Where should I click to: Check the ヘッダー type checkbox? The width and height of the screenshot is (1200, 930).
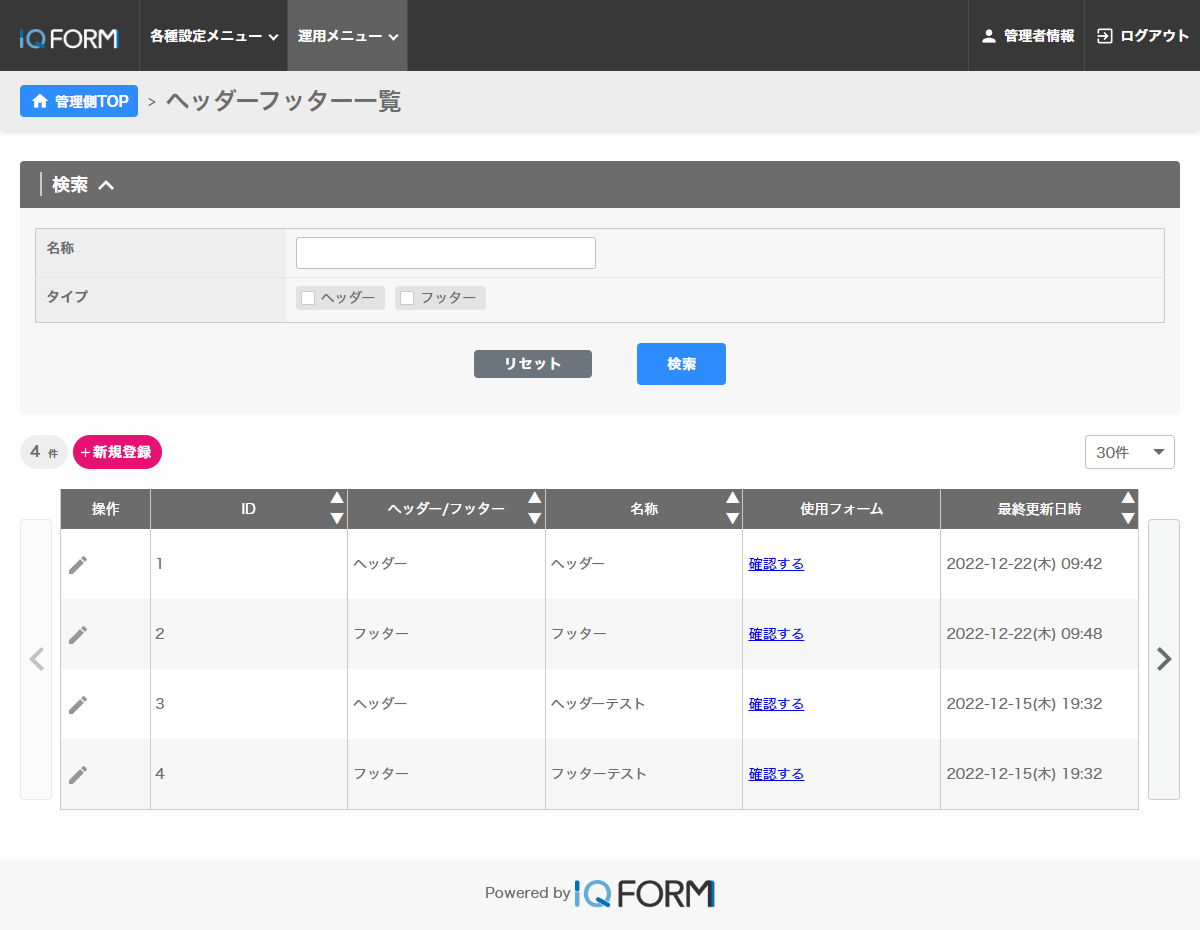(308, 298)
